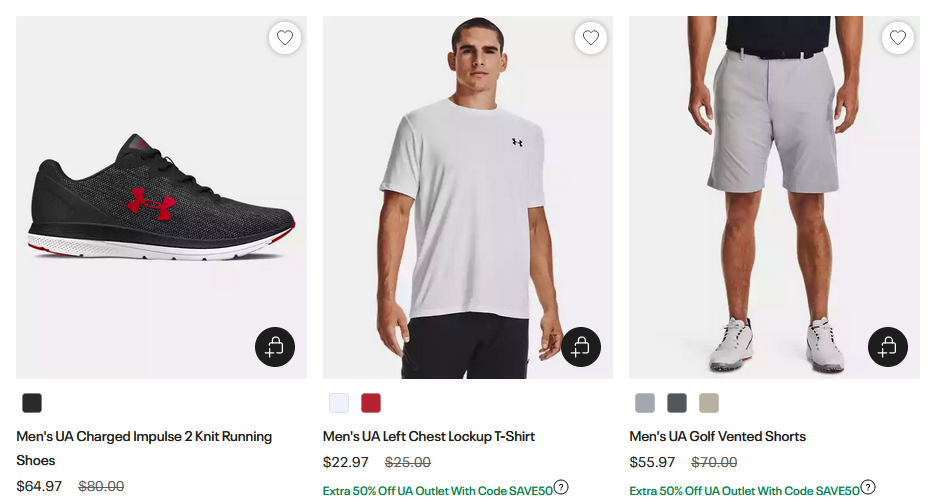Screen dimensions: 933x498
Task: Quick add the running shoes to bag
Action: click(x=275, y=347)
